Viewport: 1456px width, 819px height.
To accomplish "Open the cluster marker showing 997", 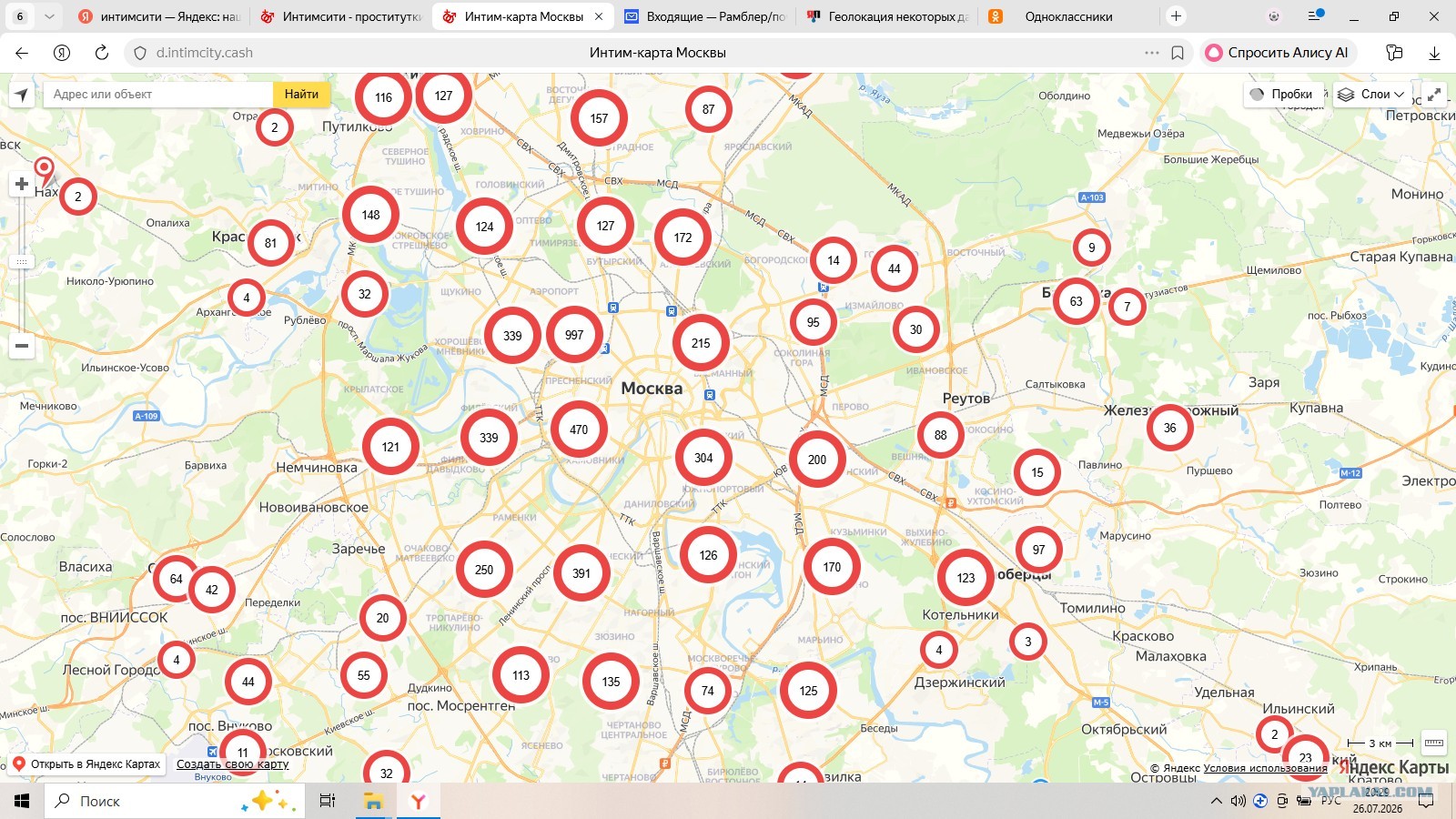I will click(x=574, y=335).
